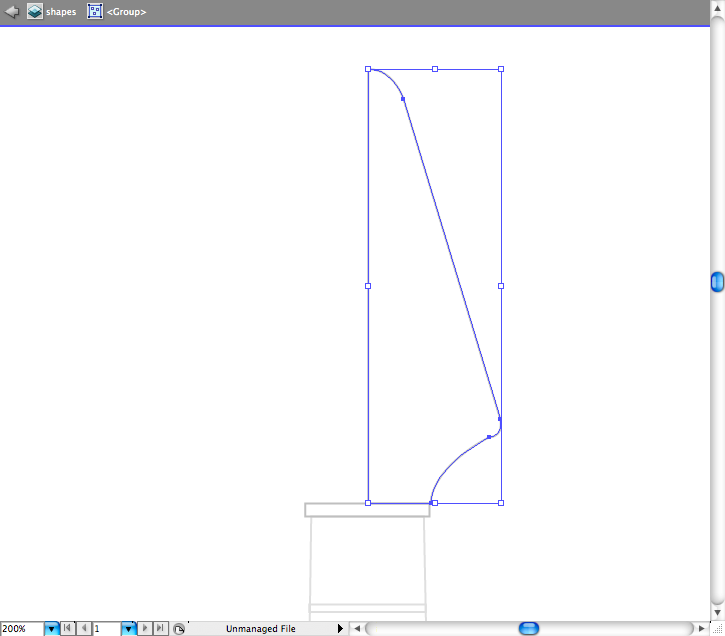Screen dimensions: 725x636
Task: Go to the next artboard
Action: click(x=146, y=629)
